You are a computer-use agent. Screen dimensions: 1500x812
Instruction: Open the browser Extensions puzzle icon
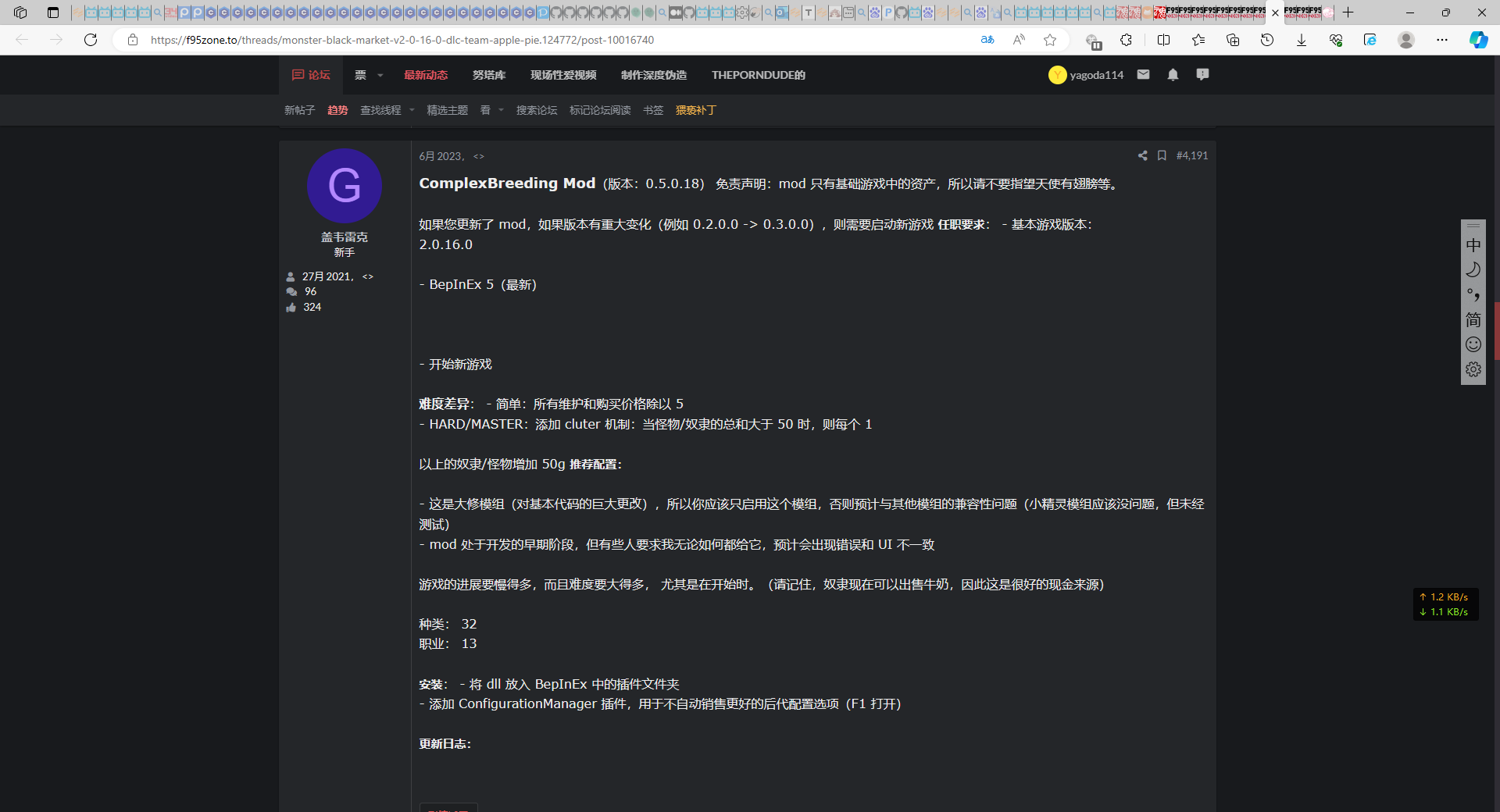click(1126, 40)
